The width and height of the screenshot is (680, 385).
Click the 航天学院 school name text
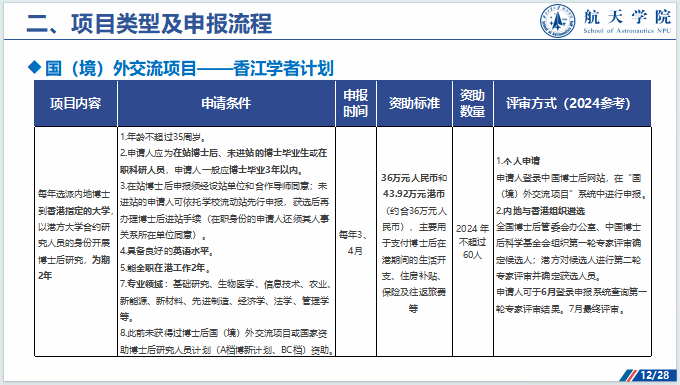click(x=627, y=16)
